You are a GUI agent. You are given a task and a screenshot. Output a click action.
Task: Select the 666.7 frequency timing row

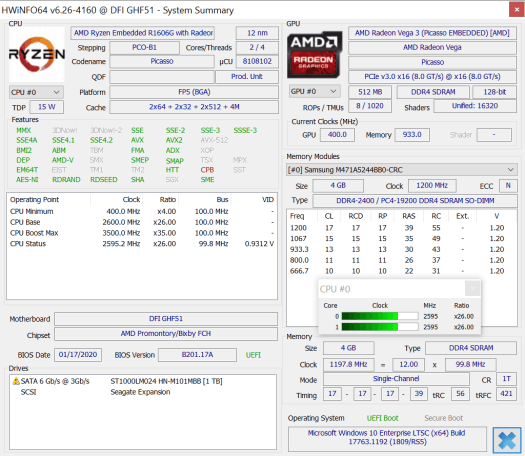pos(401,271)
